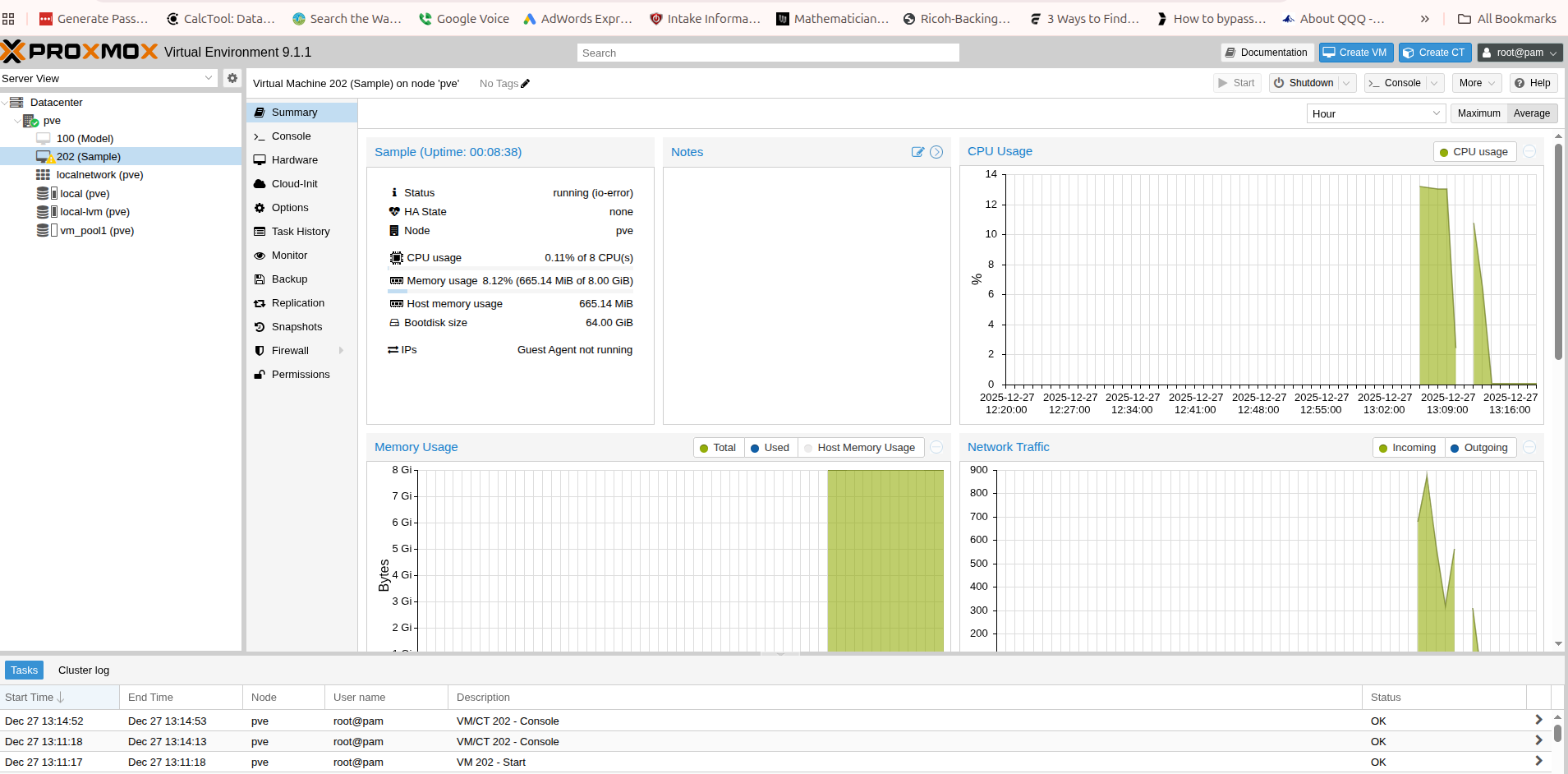
Task: Open browser bookmark overflow chevron
Action: (x=1425, y=18)
